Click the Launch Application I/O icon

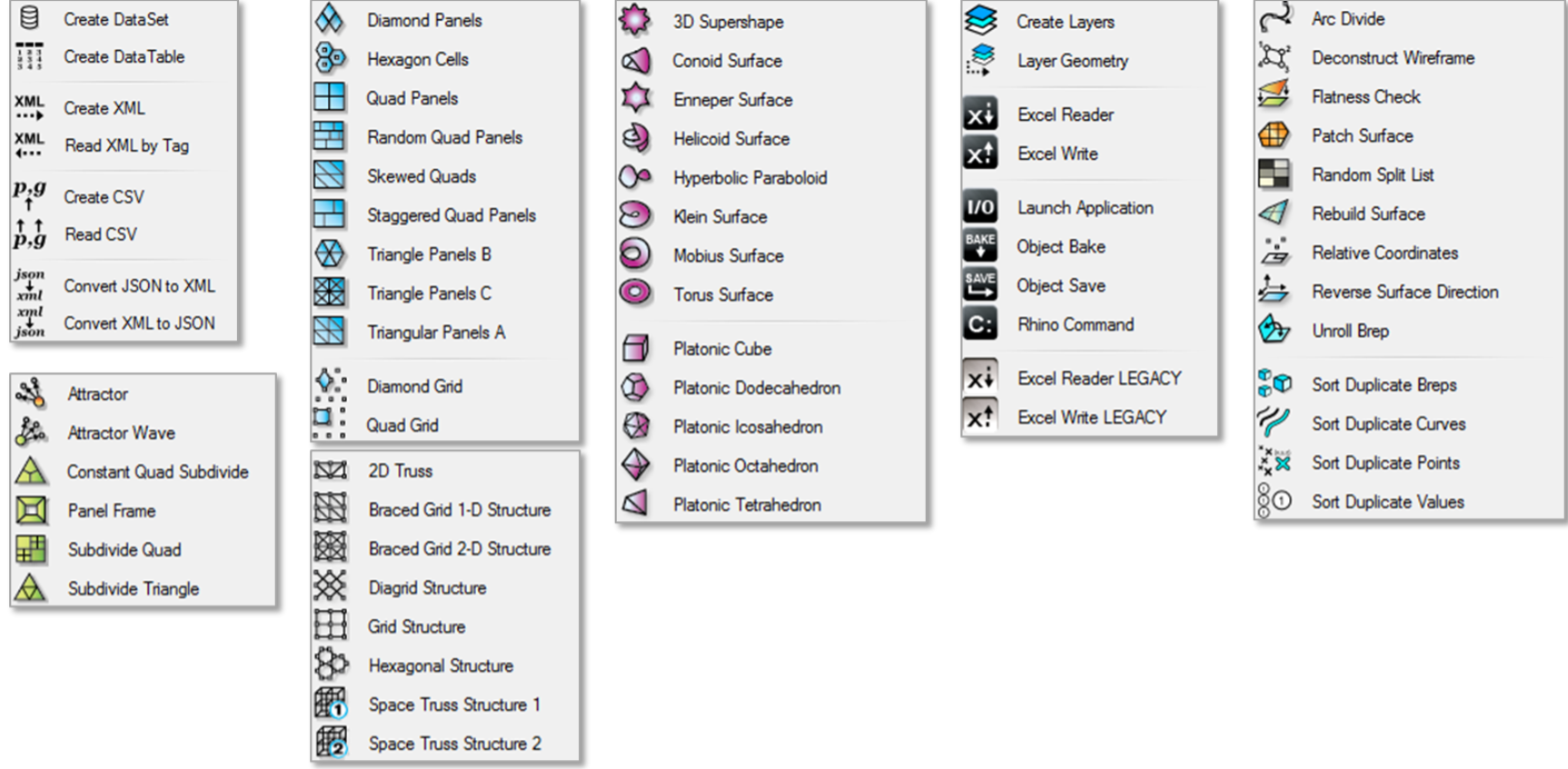point(980,207)
